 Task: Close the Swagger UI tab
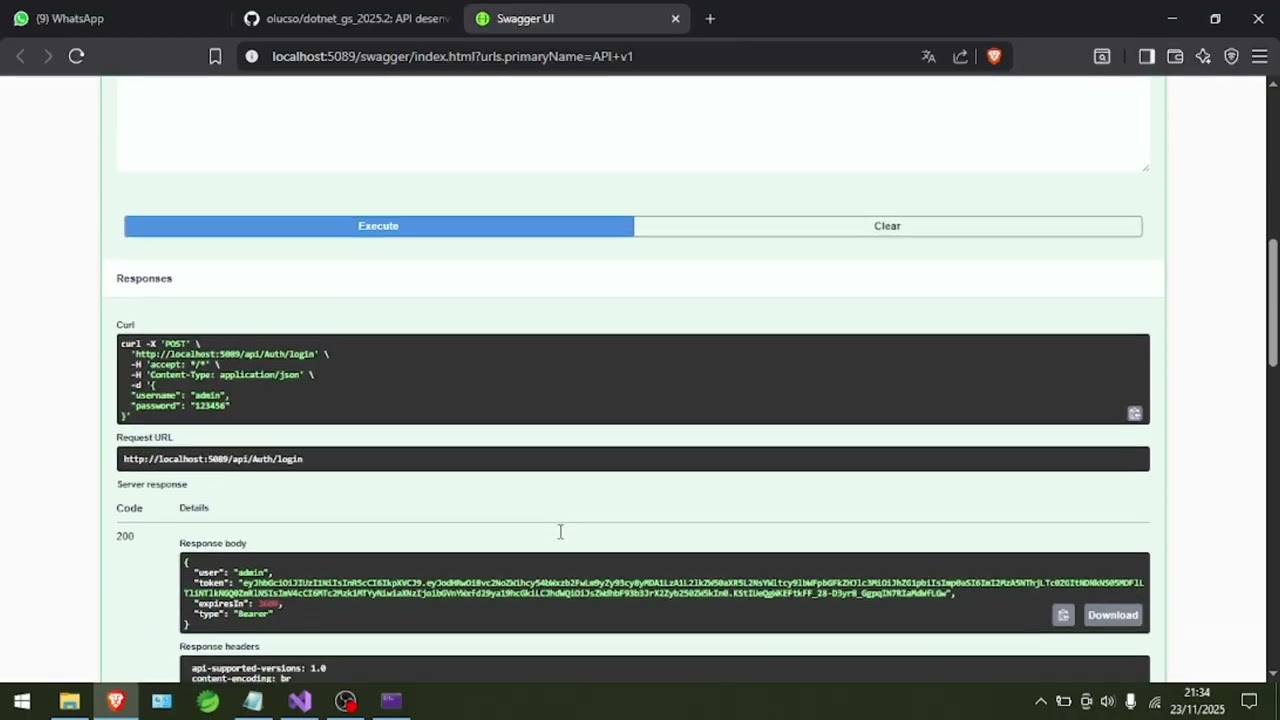[675, 19]
